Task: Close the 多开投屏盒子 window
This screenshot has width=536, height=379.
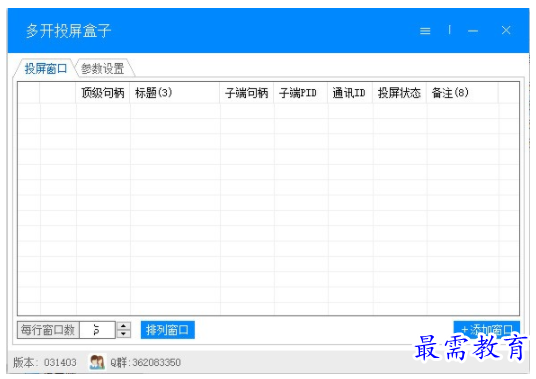Action: (x=506, y=30)
